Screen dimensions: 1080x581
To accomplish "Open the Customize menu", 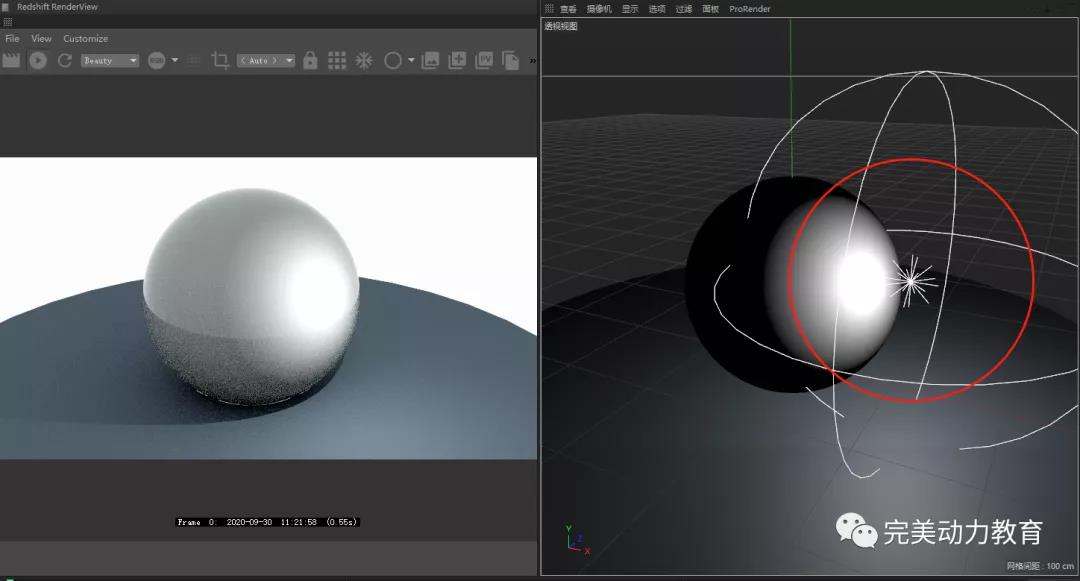I will point(86,38).
